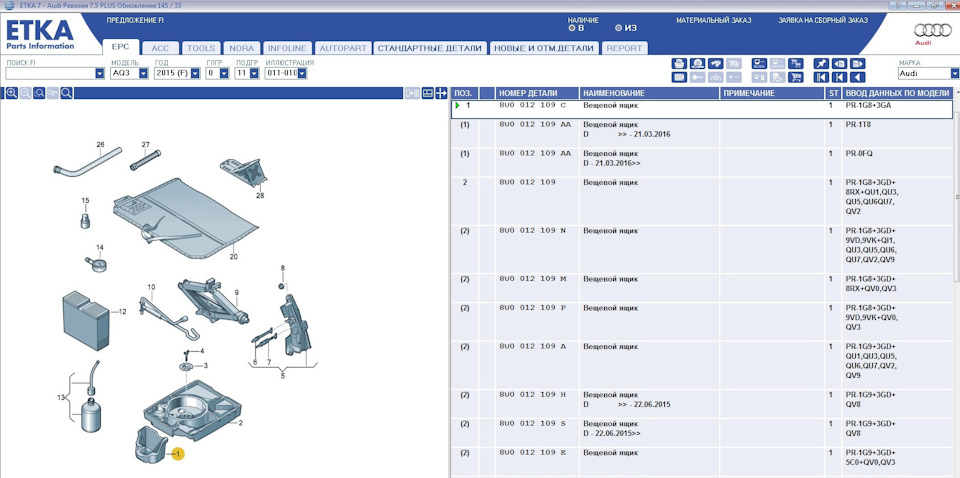Viewport: 960px width, 478px height.
Task: Switch to the INFOLINE tab
Action: [x=288, y=48]
